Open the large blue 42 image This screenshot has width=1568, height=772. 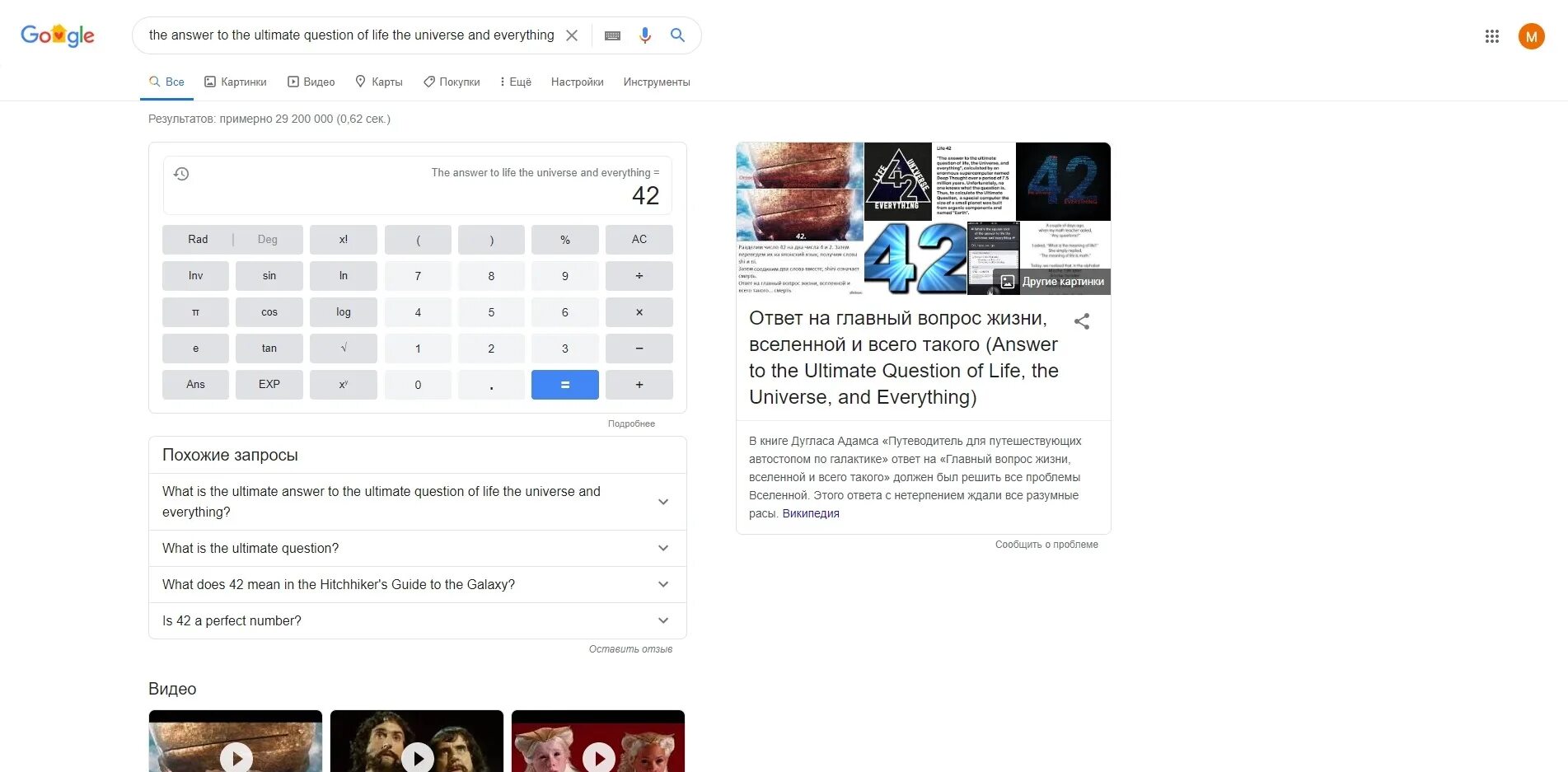915,258
